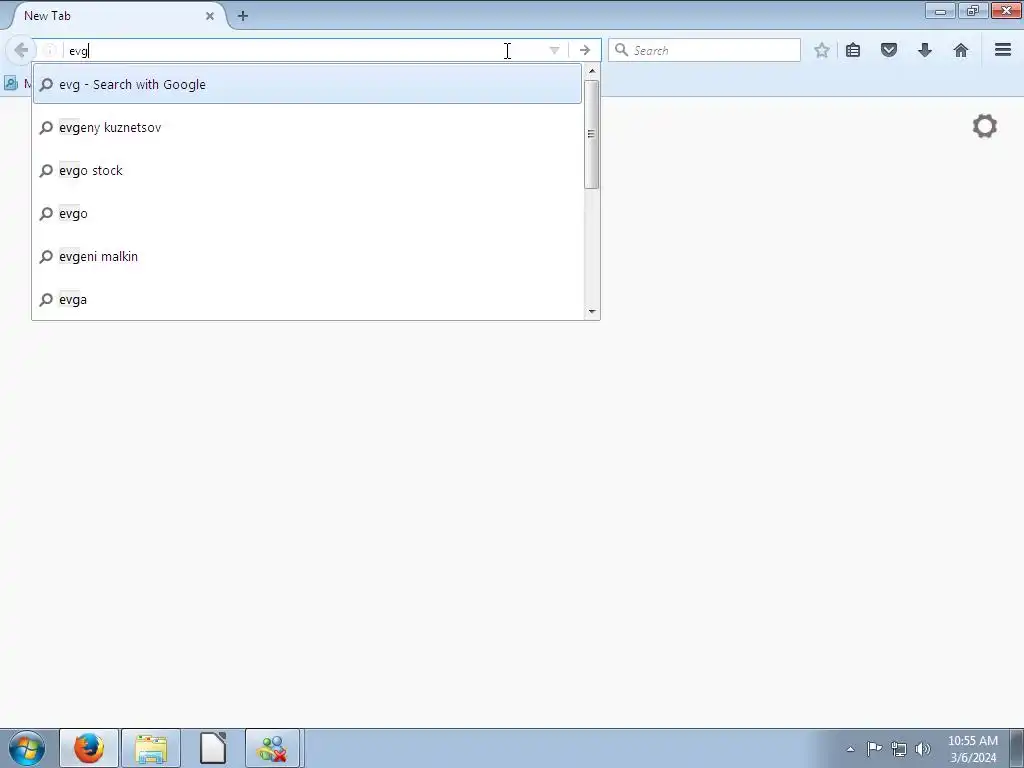Restore down the Firefox window
The height and width of the screenshot is (768, 1024).
(972, 10)
